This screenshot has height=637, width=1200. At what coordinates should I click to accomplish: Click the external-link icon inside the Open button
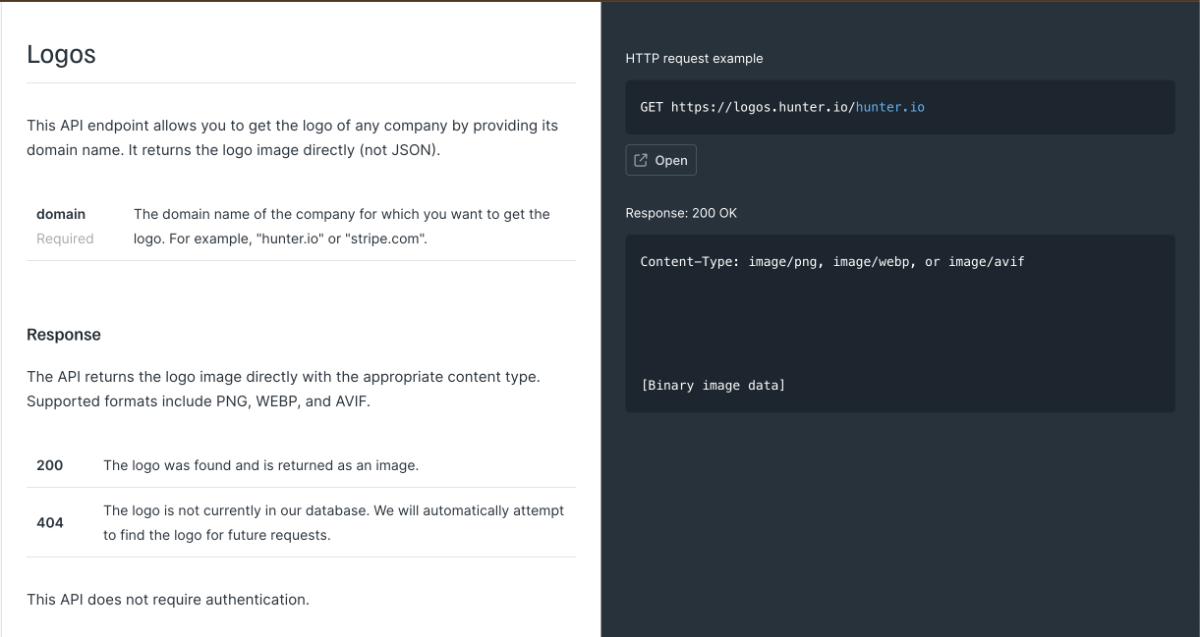pos(642,159)
